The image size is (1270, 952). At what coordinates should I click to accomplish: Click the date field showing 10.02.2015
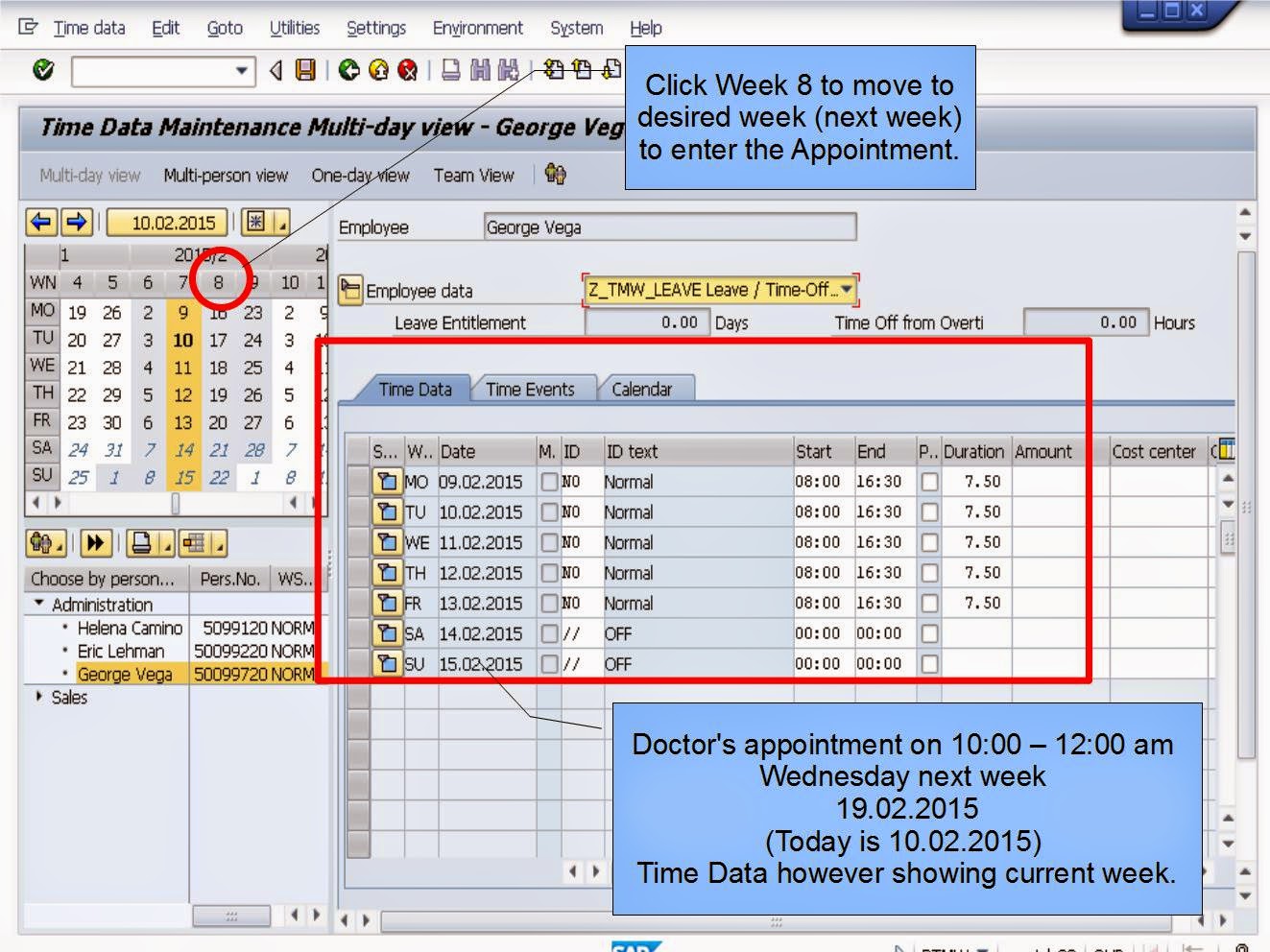tap(168, 222)
